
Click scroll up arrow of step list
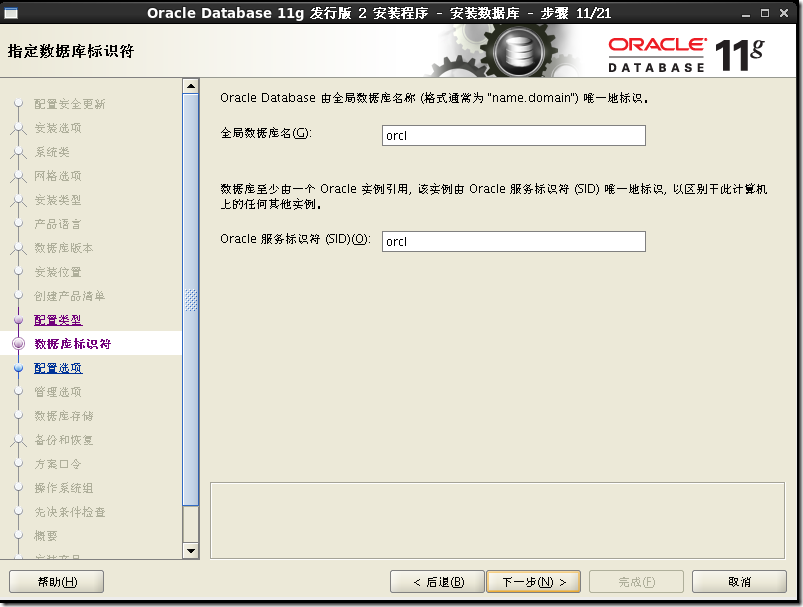(191, 86)
